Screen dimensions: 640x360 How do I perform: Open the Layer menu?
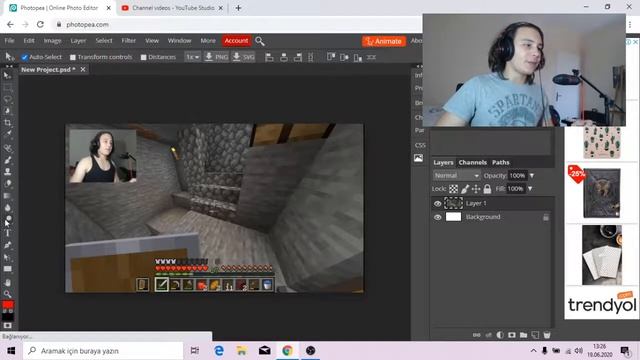point(78,41)
